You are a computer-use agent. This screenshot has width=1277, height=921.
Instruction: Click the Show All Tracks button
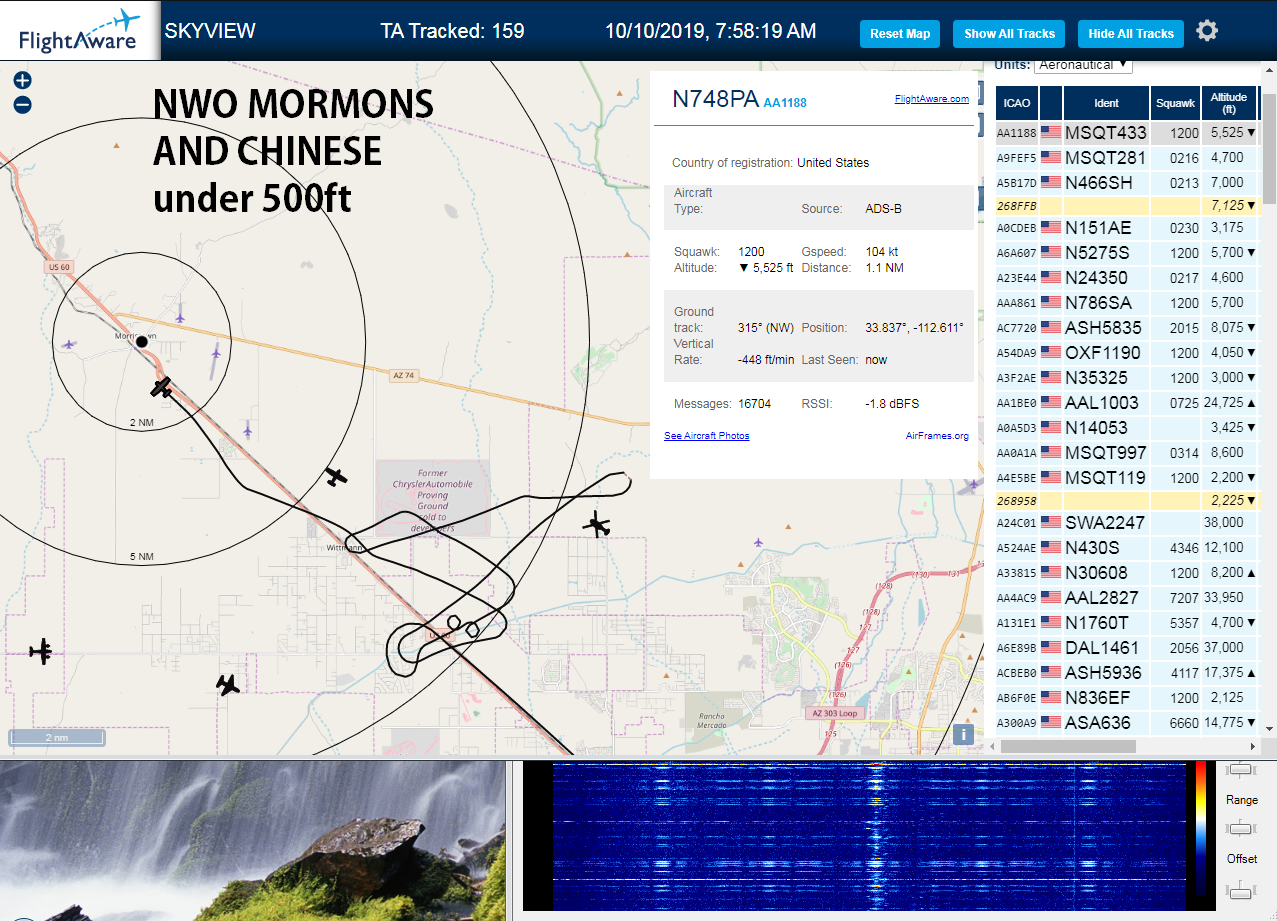[1009, 33]
